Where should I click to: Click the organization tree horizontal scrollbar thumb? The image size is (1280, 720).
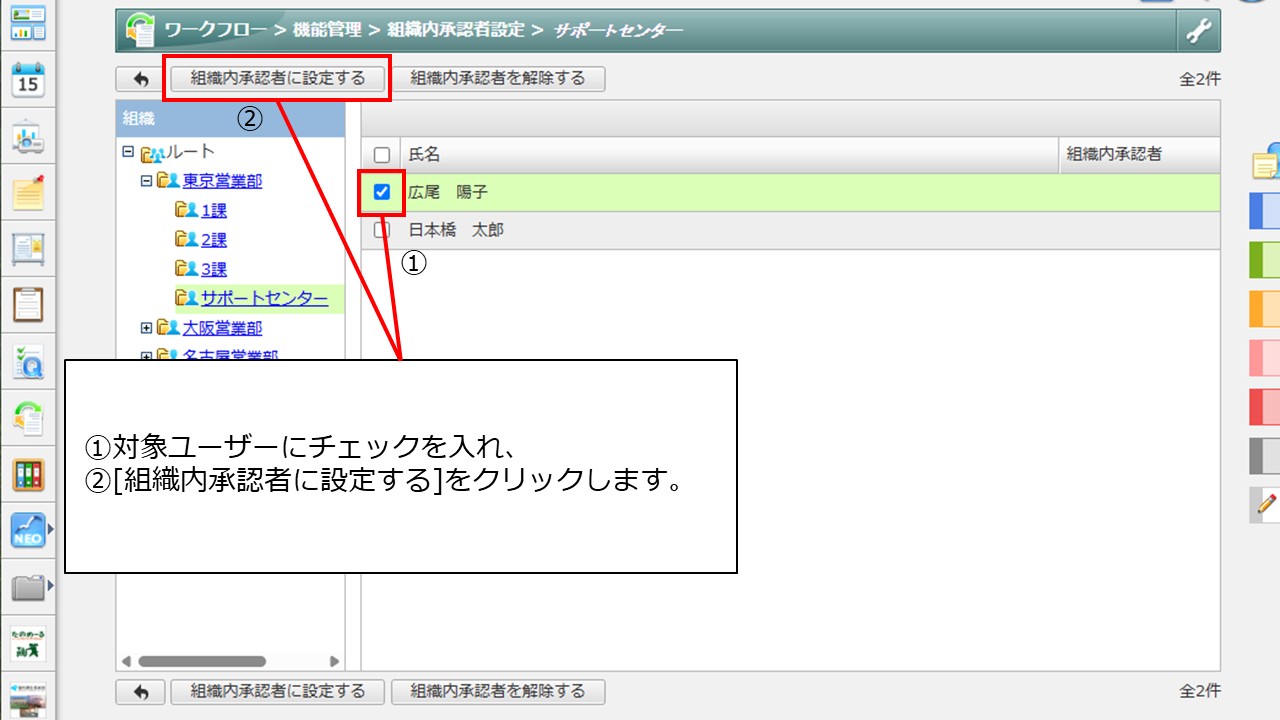click(202, 661)
